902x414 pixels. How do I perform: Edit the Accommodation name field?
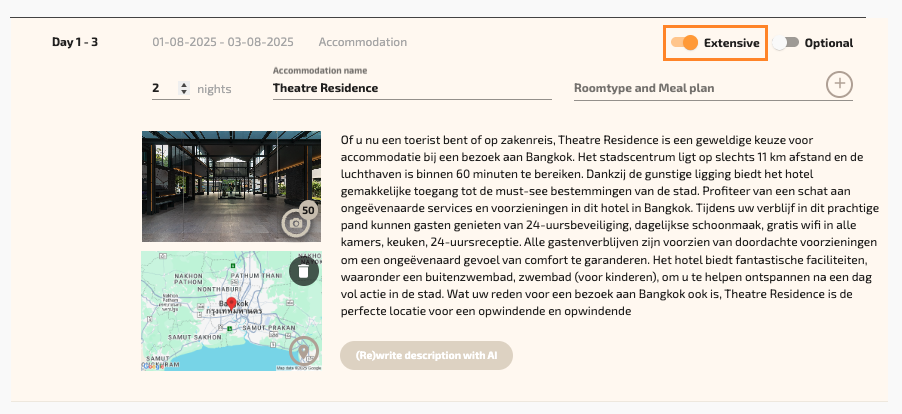[412, 88]
